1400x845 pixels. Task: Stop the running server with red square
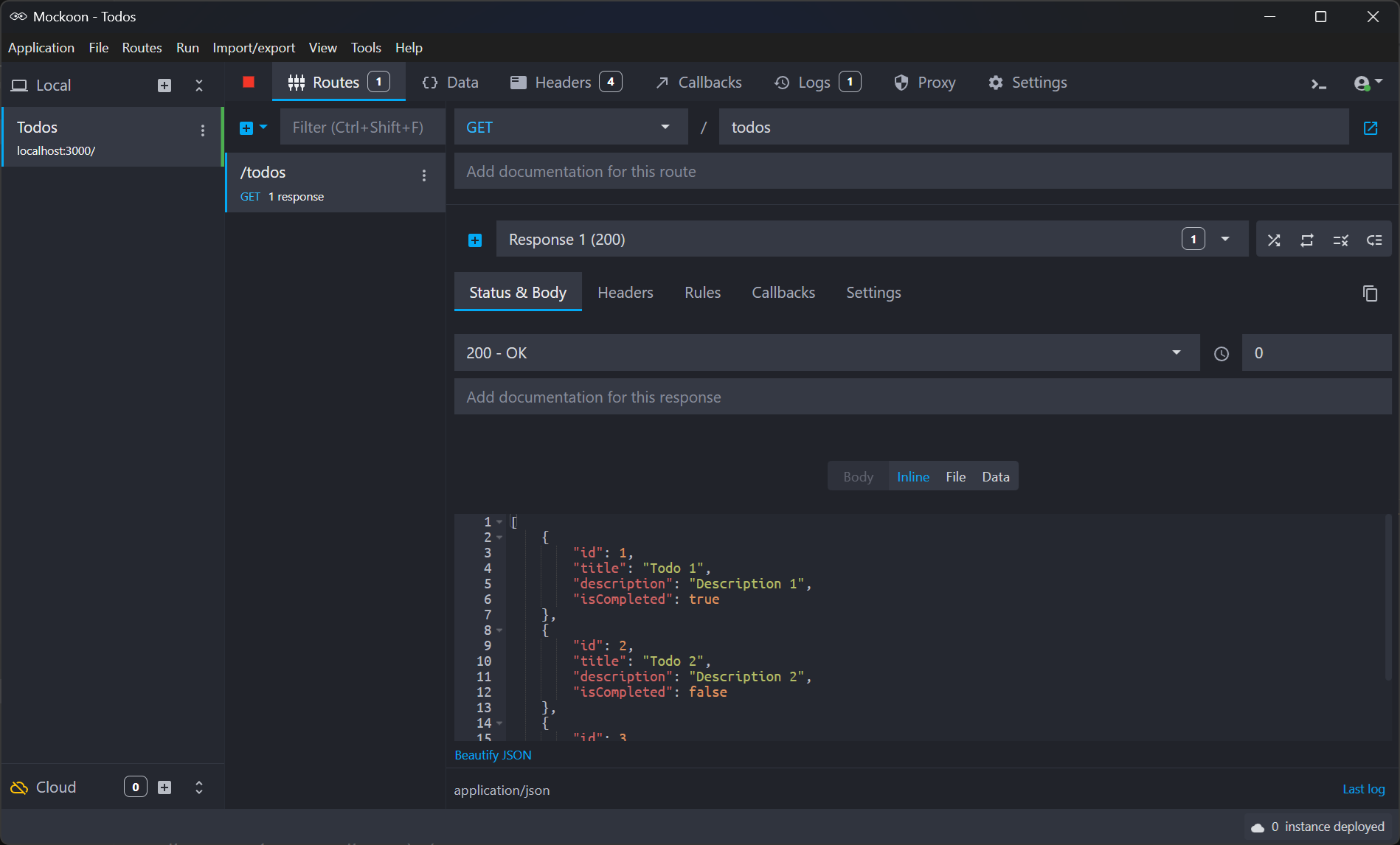click(x=249, y=82)
